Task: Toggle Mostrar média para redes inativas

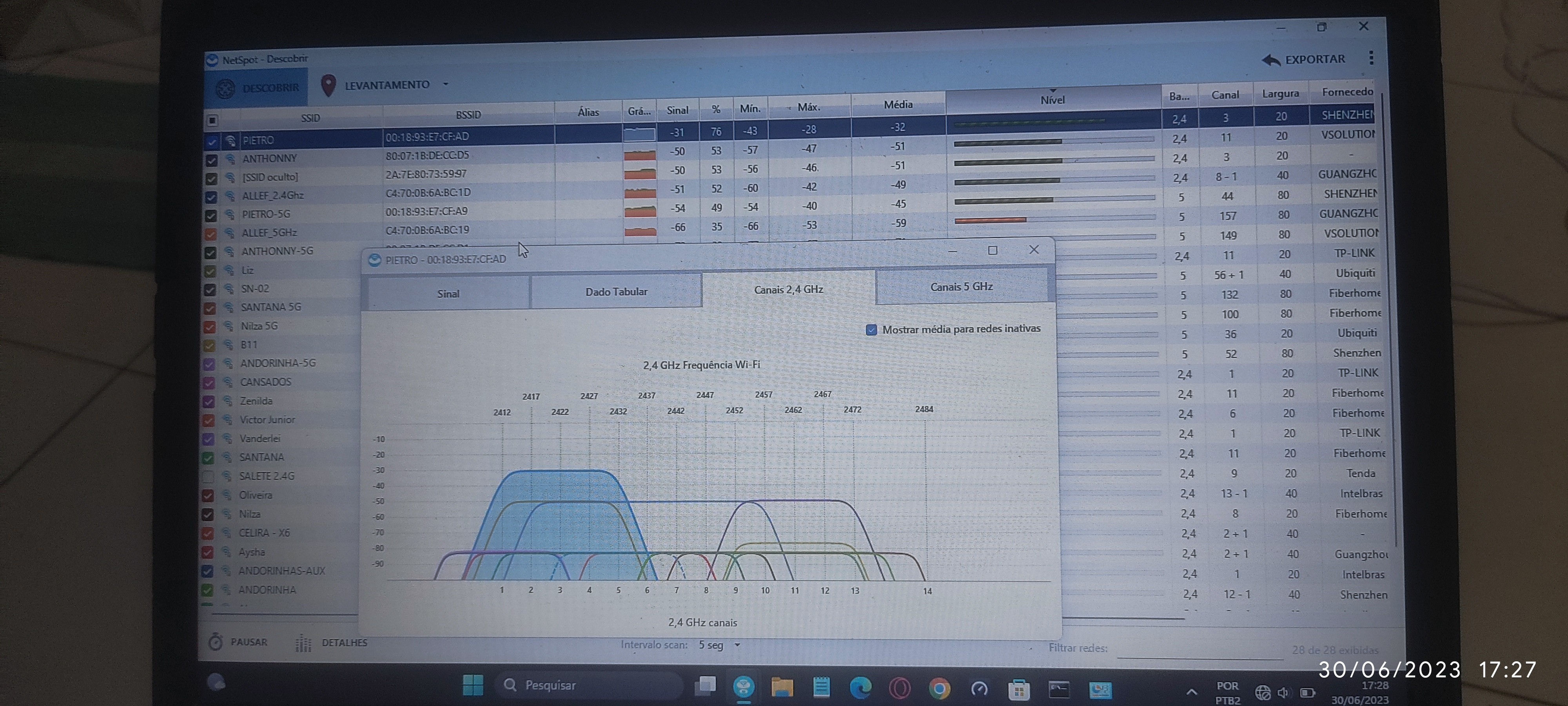Action: tap(871, 330)
